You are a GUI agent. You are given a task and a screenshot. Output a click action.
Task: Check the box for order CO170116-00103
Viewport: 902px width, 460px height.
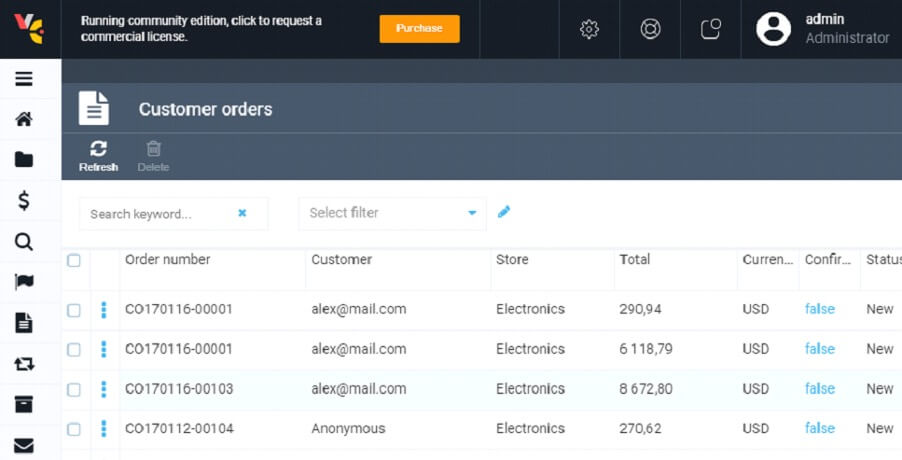pyautogui.click(x=74, y=390)
